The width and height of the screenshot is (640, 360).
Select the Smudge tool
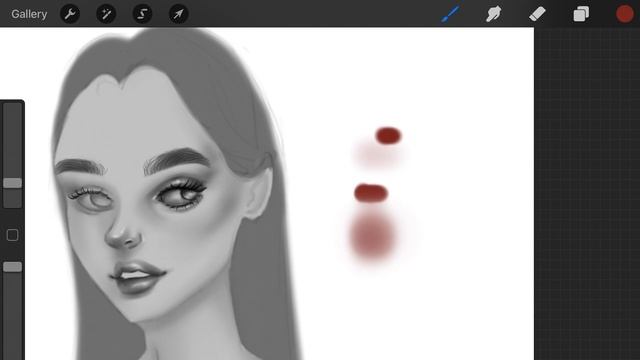pyautogui.click(x=494, y=14)
